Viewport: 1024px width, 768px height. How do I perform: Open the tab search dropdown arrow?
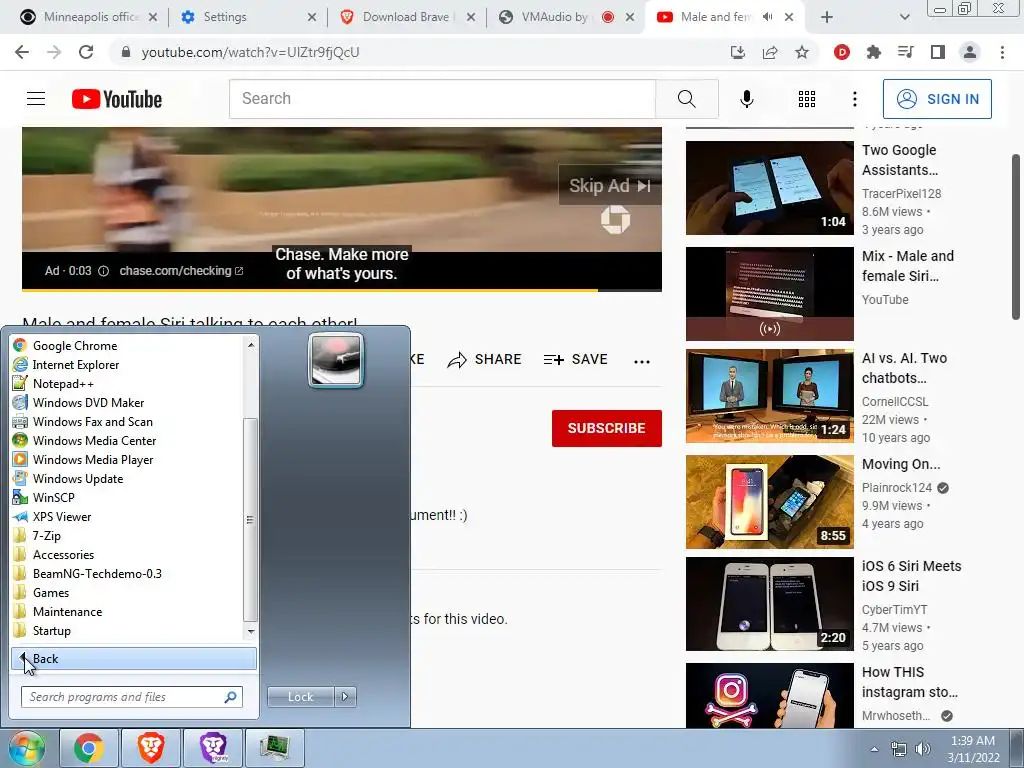[904, 17]
